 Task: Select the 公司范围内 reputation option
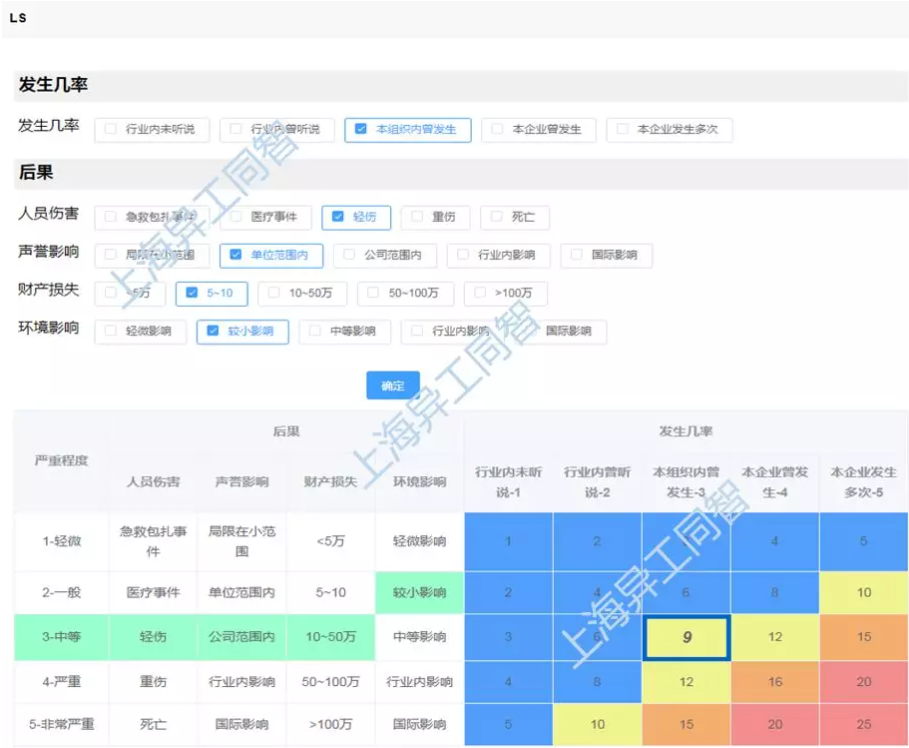tap(349, 255)
